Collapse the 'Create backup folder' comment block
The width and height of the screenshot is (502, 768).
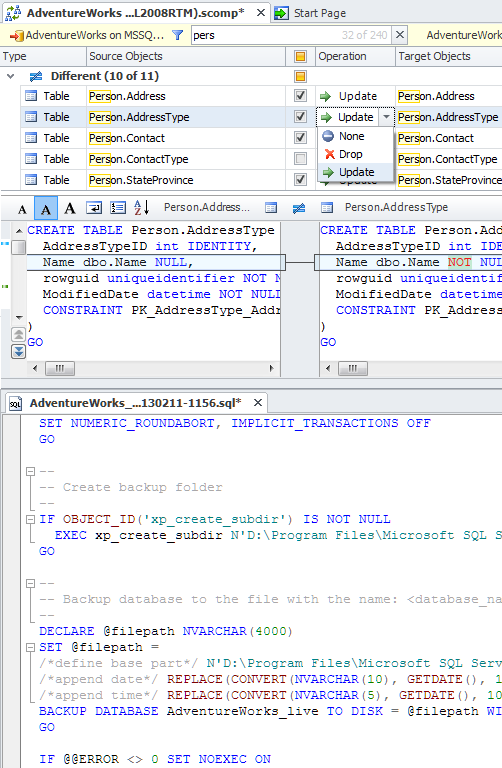pyautogui.click(x=30, y=471)
